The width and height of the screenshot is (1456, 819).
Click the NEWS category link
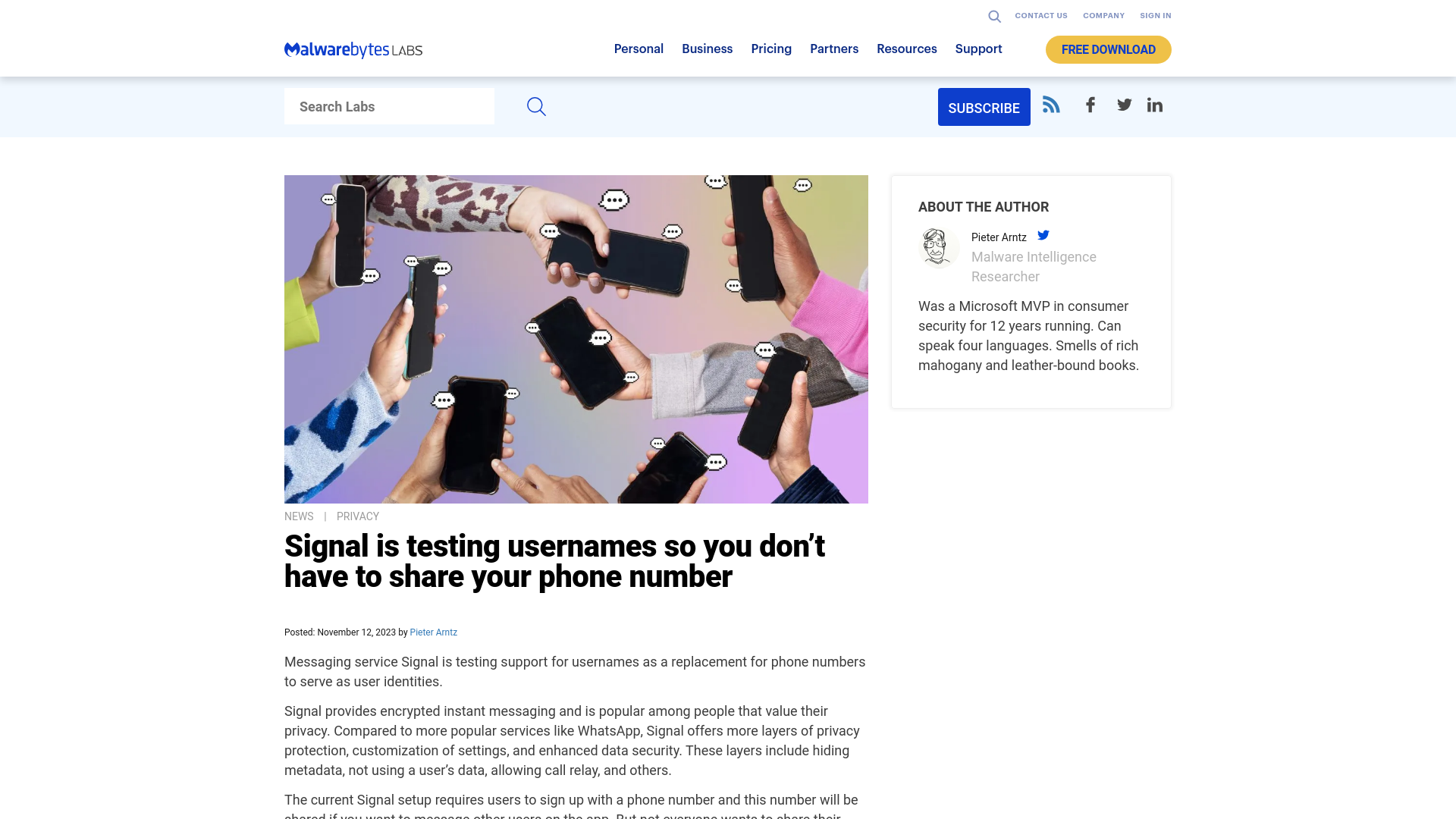coord(299,516)
